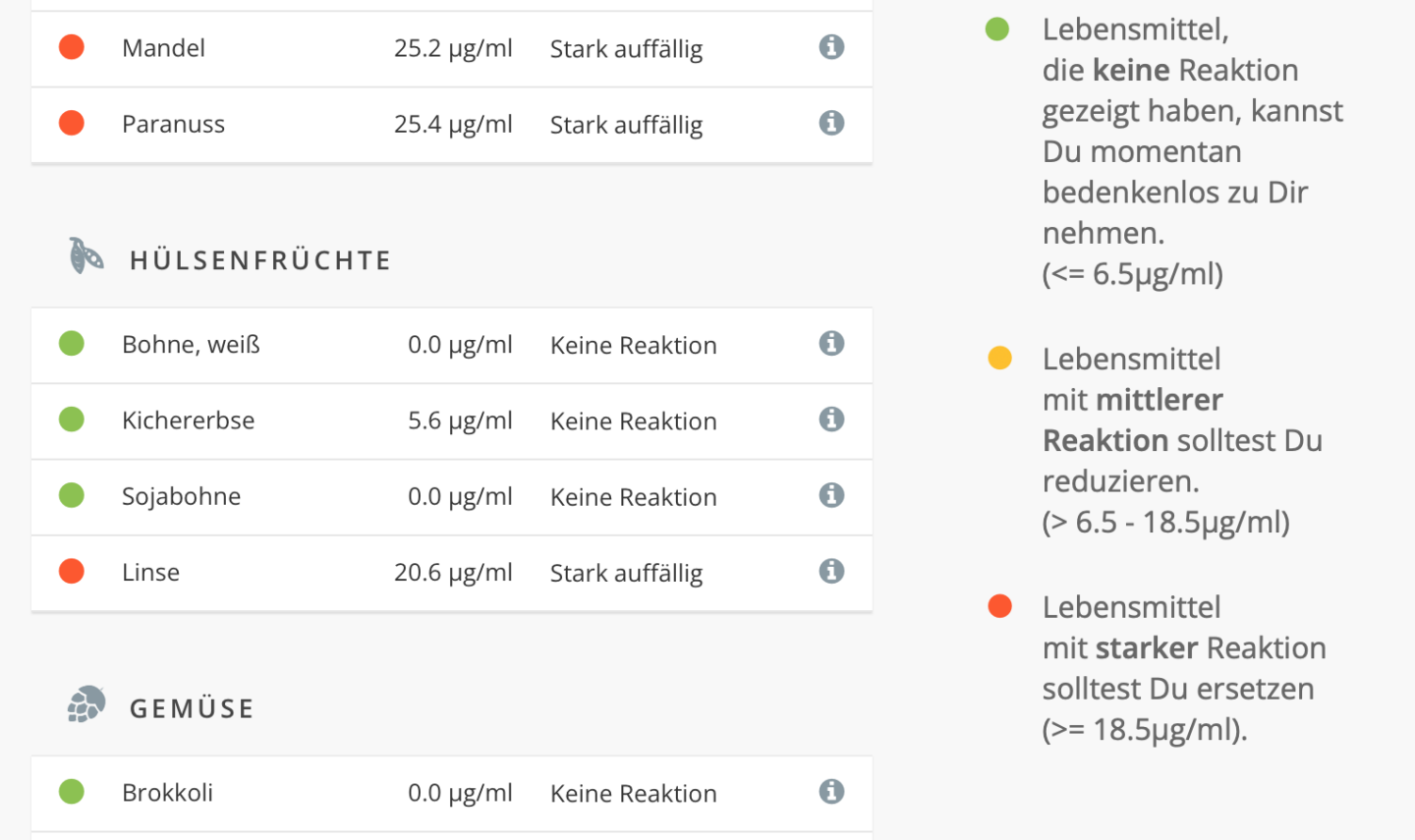This screenshot has width=1415, height=840.
Task: Click the Brokkoli food name
Action: click(167, 793)
